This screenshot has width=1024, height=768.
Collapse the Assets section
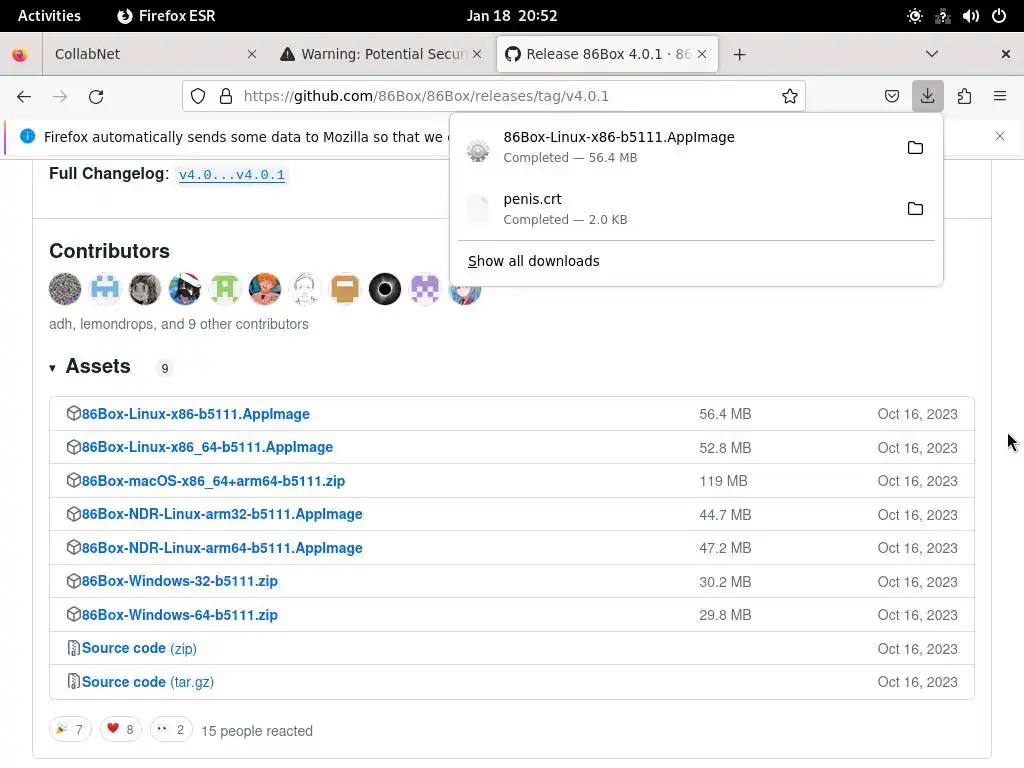coord(90,367)
